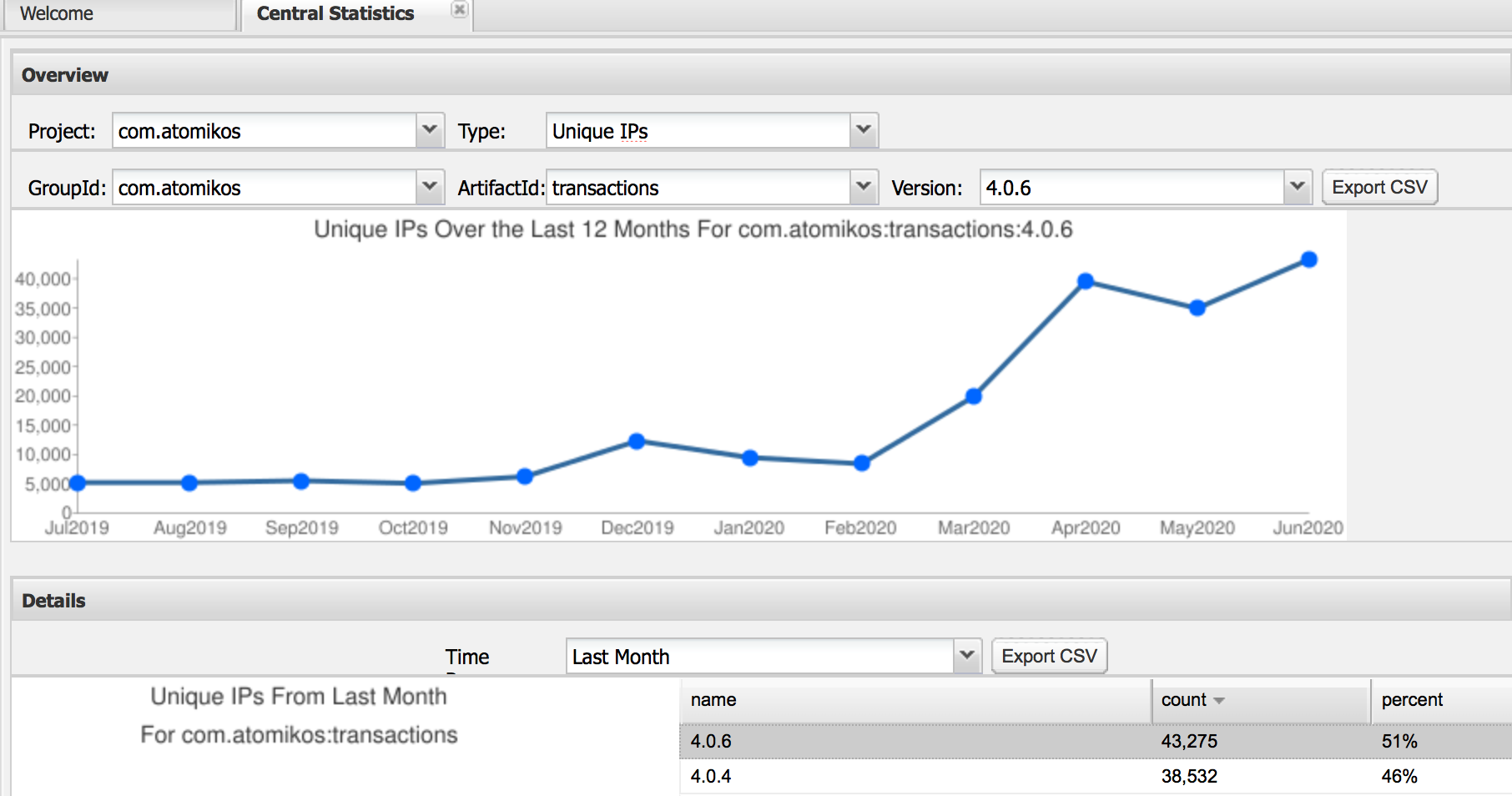
Task: Select the Central Statistics tab
Action: (335, 14)
